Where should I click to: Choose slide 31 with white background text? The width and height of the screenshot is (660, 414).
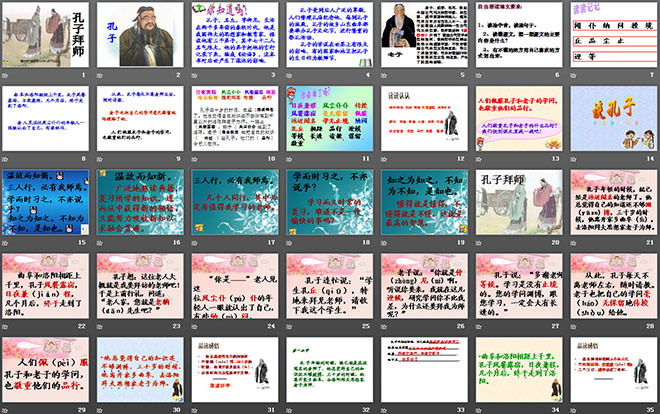click(x=234, y=366)
